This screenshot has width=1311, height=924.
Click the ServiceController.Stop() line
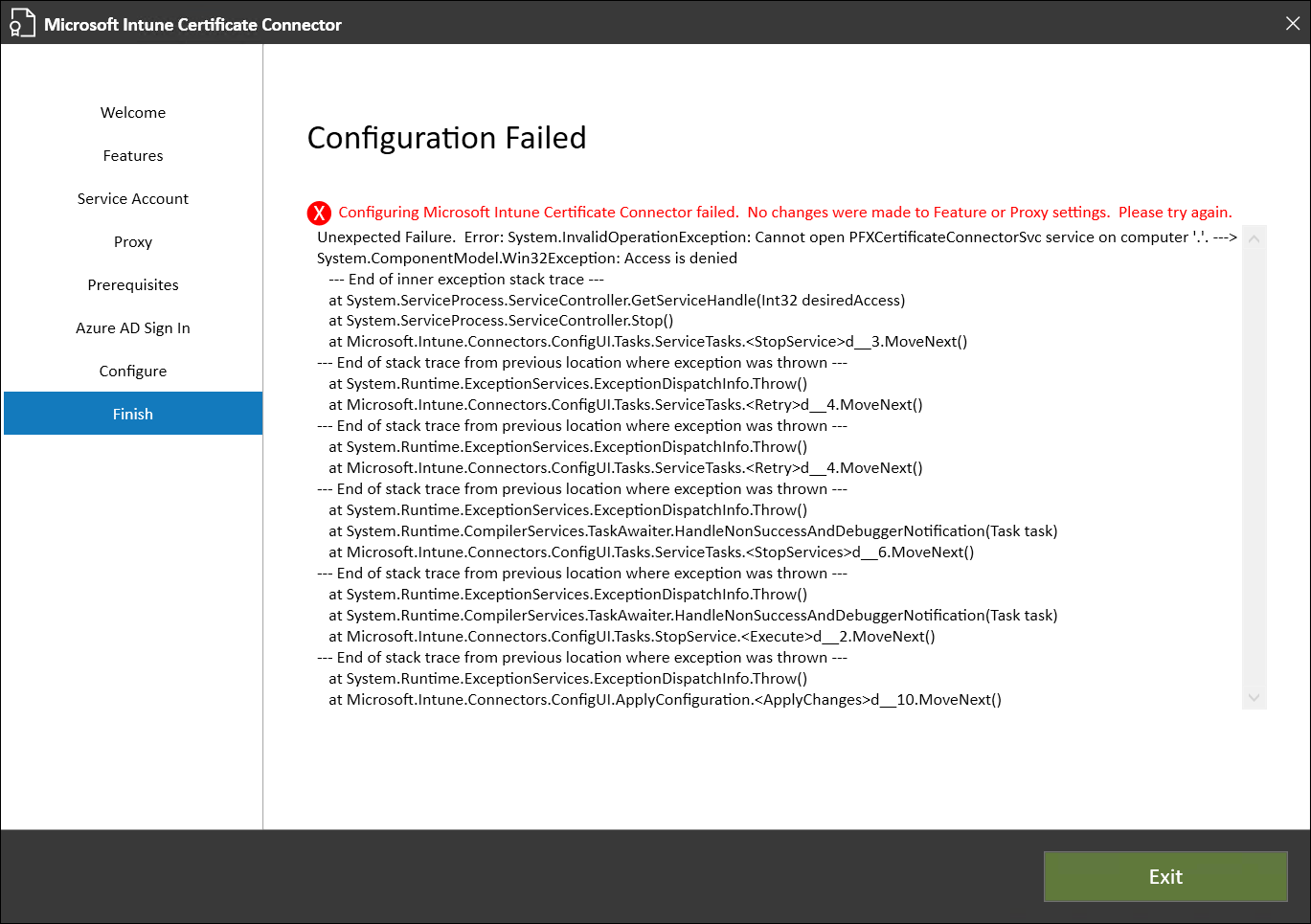(x=501, y=321)
